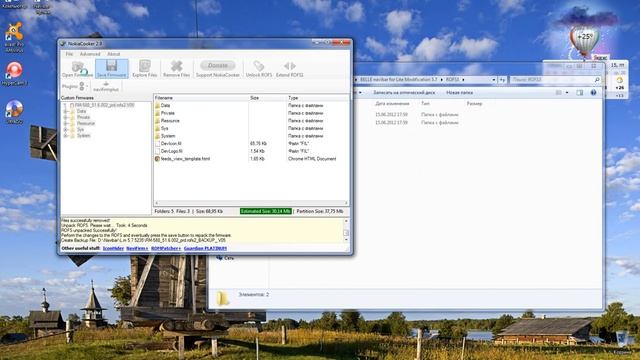Click the Open Firmware toolbar icon
Viewport: 640px width, 360px height.
point(77,69)
